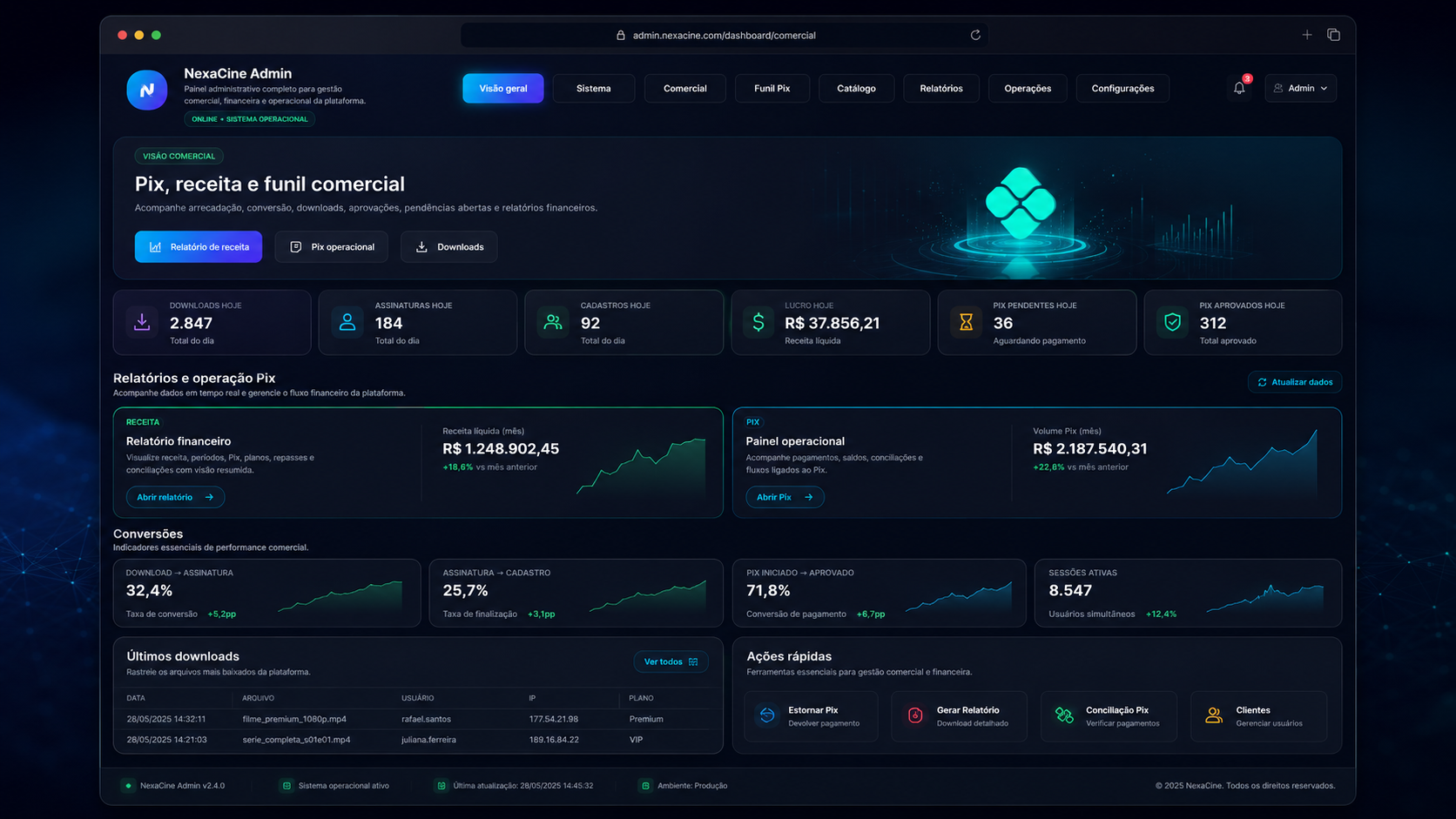Click the Assinaturas Hoje user icon
This screenshot has height=819, width=1456.
(x=347, y=322)
